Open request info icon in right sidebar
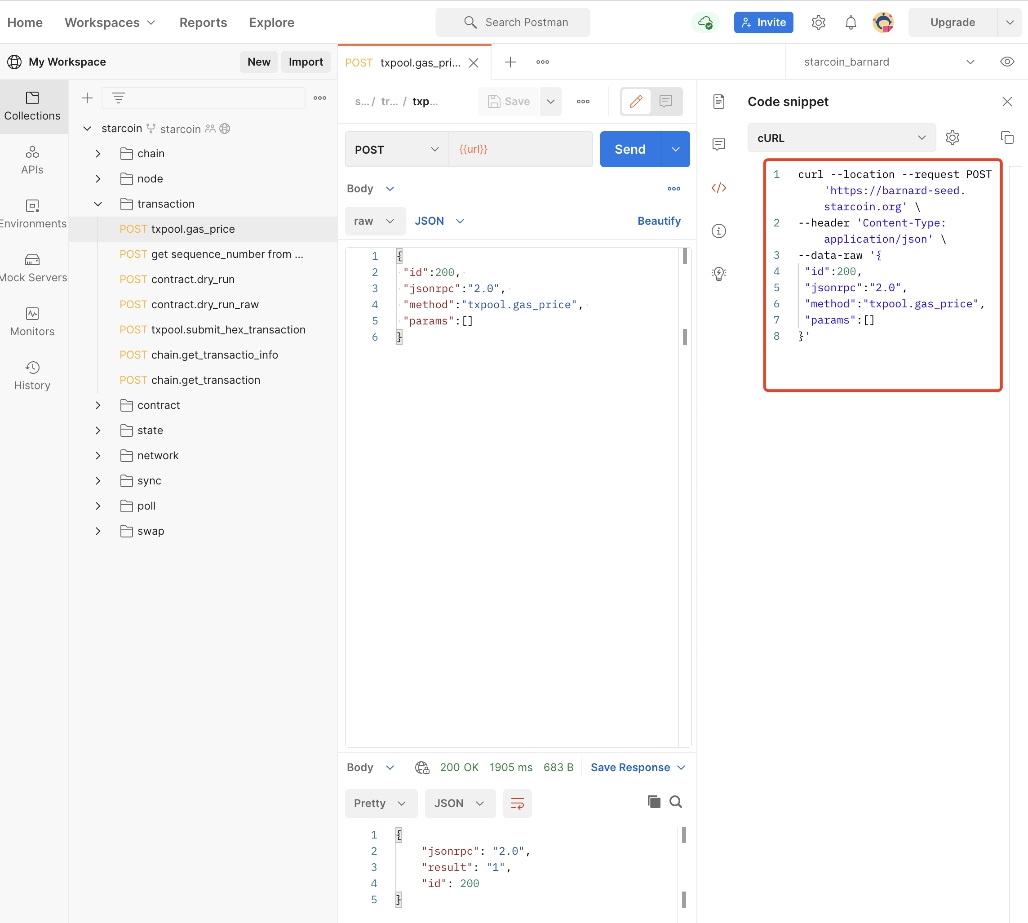The width and height of the screenshot is (1028, 923). click(719, 231)
